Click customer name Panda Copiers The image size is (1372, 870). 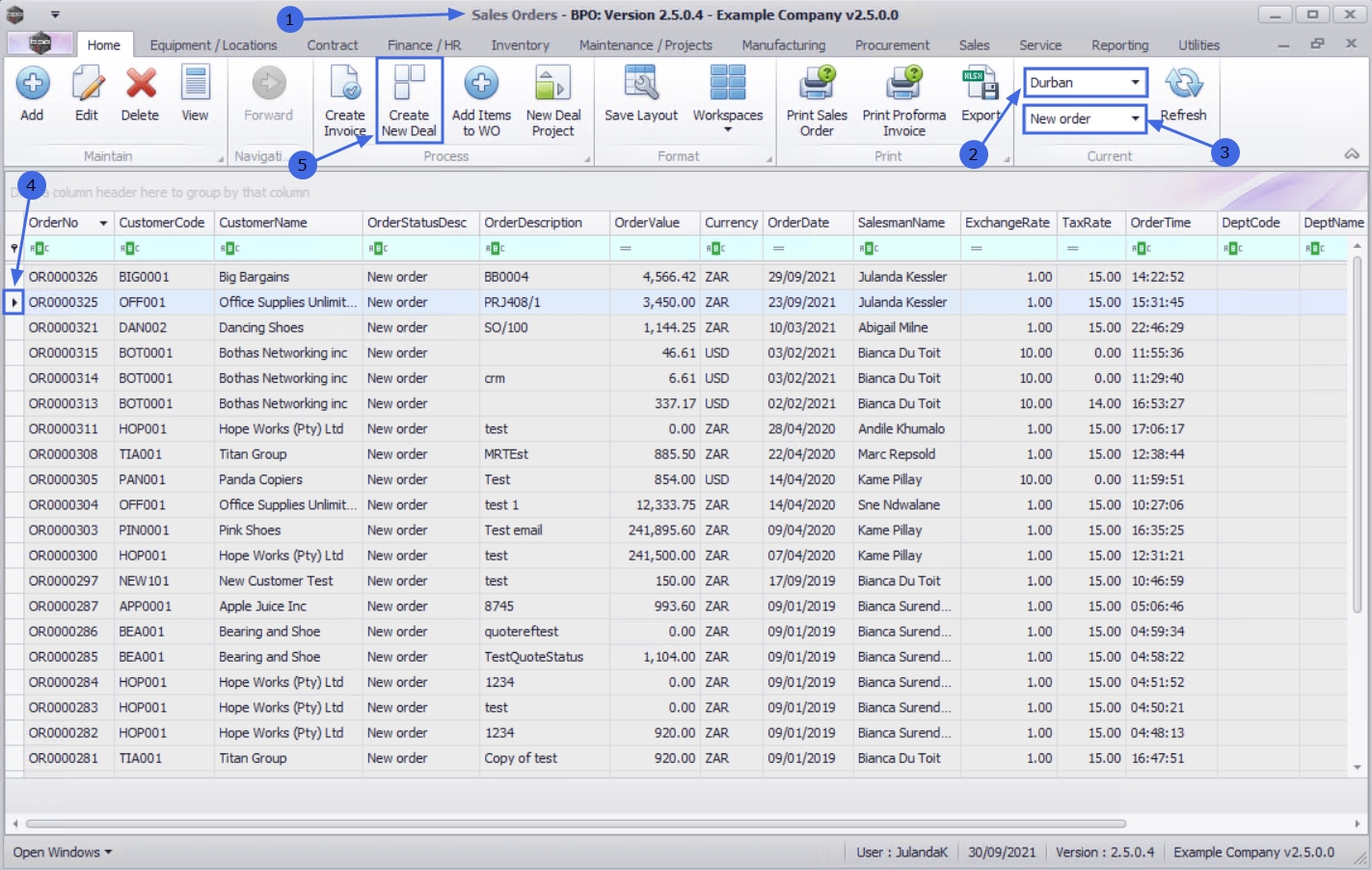coord(260,479)
